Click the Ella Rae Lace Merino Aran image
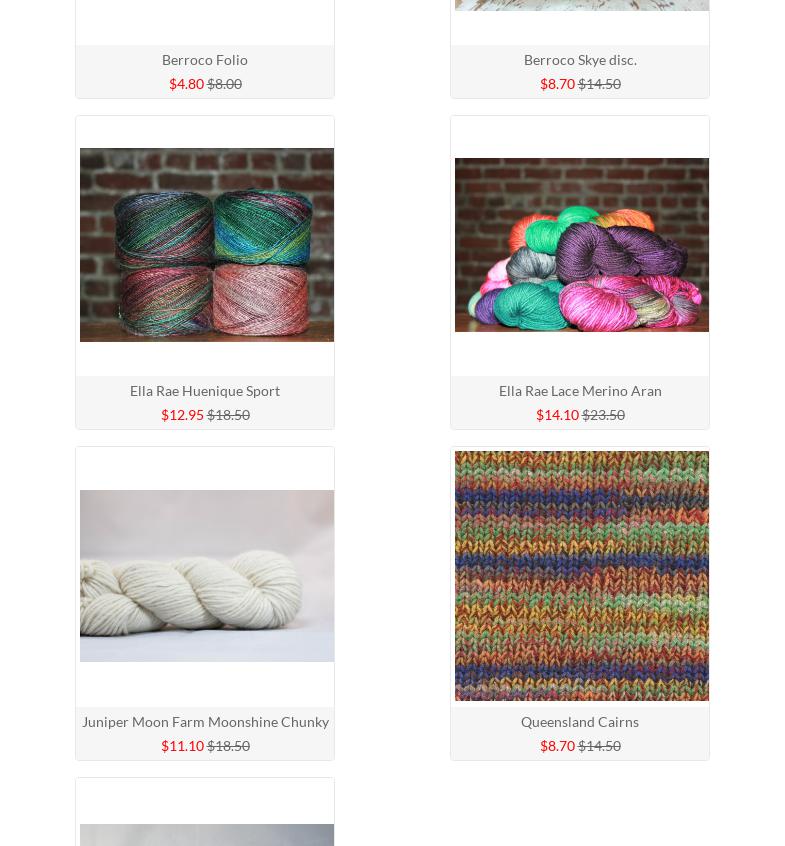The height and width of the screenshot is (846, 785). pyautogui.click(x=582, y=245)
